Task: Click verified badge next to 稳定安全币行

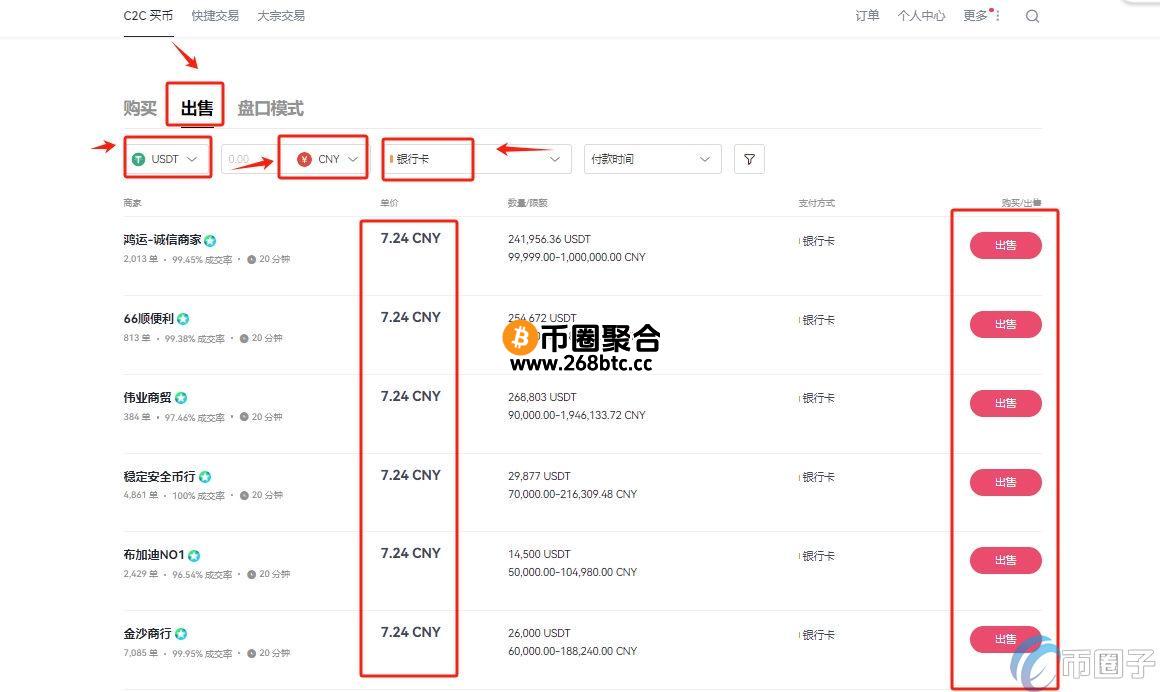Action: point(205,477)
